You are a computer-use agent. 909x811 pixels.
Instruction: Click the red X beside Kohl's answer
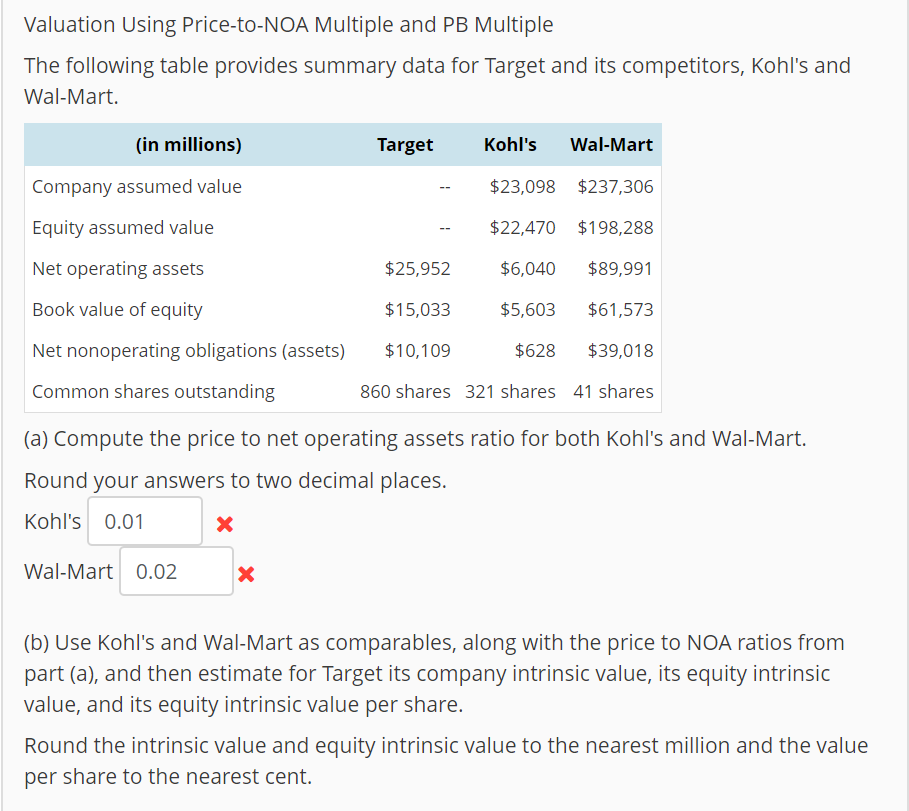tap(224, 522)
